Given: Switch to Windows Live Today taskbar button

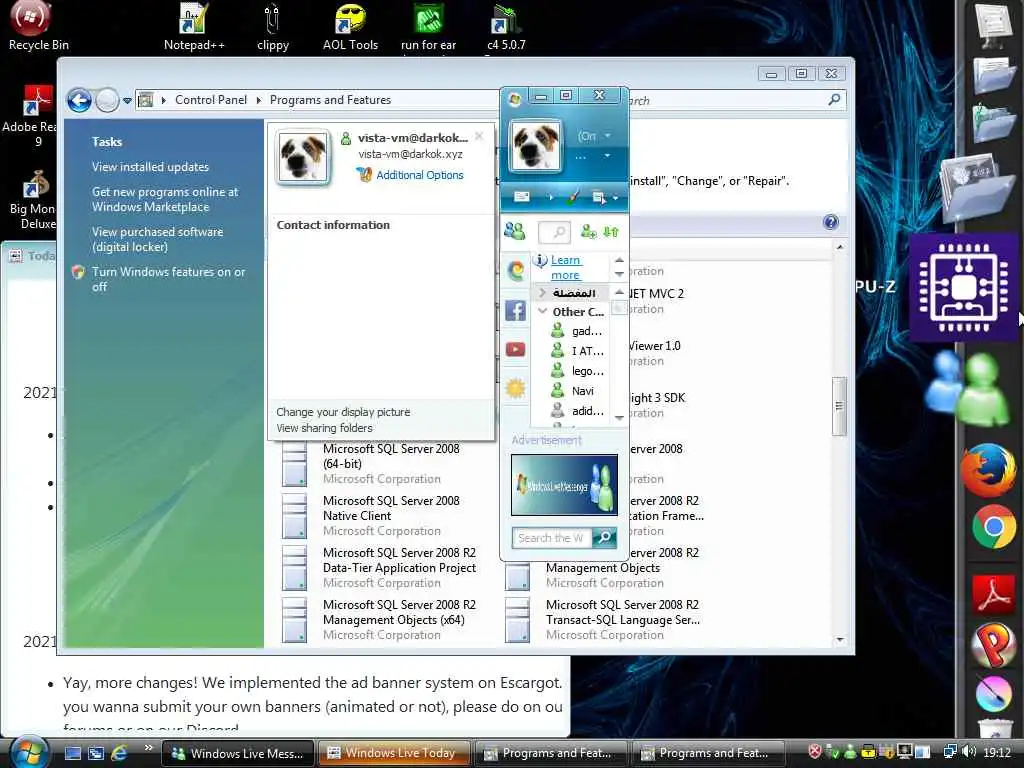Looking at the screenshot, I should pos(394,753).
